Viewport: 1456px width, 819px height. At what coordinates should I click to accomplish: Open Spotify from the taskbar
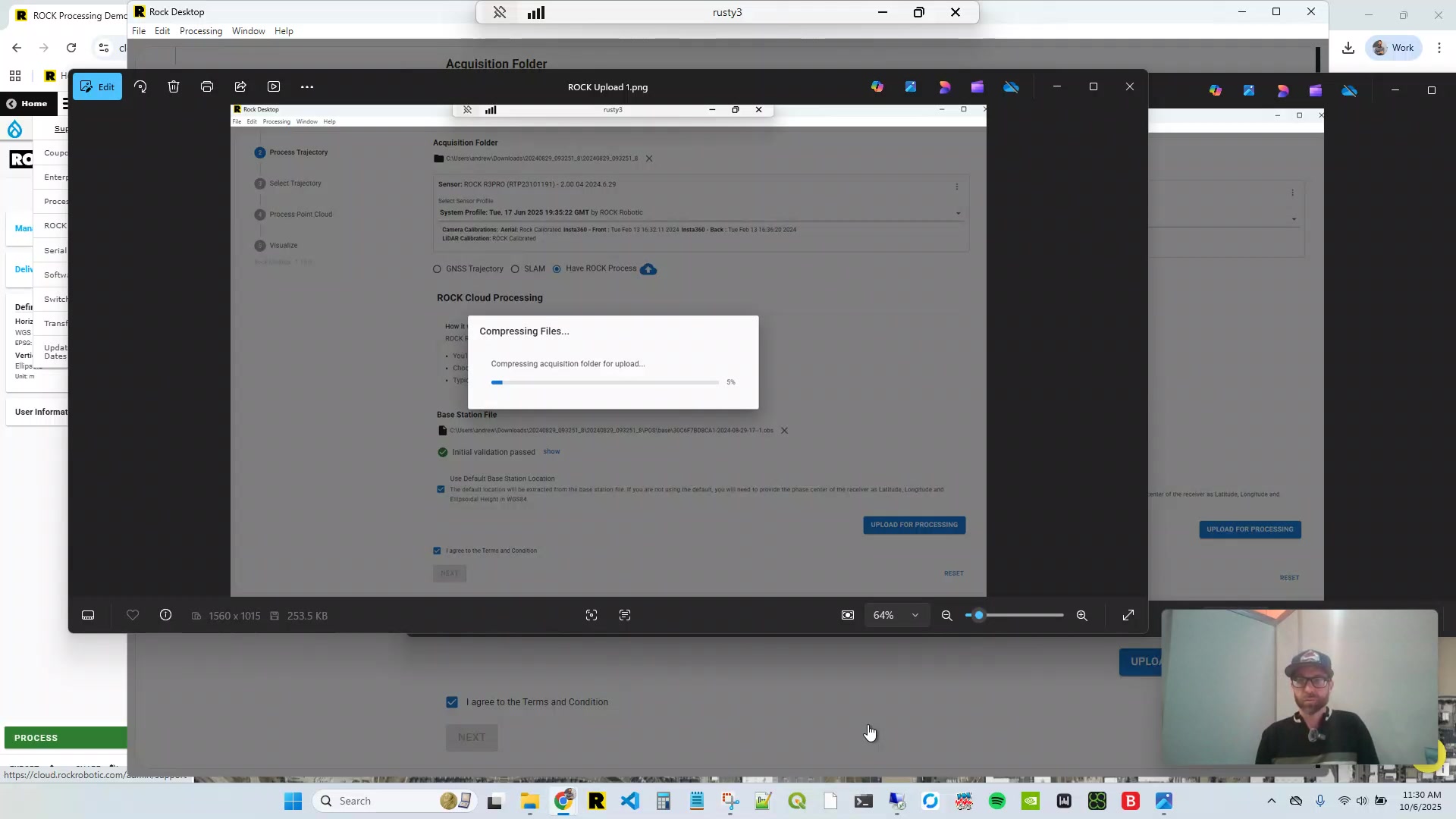[996, 801]
